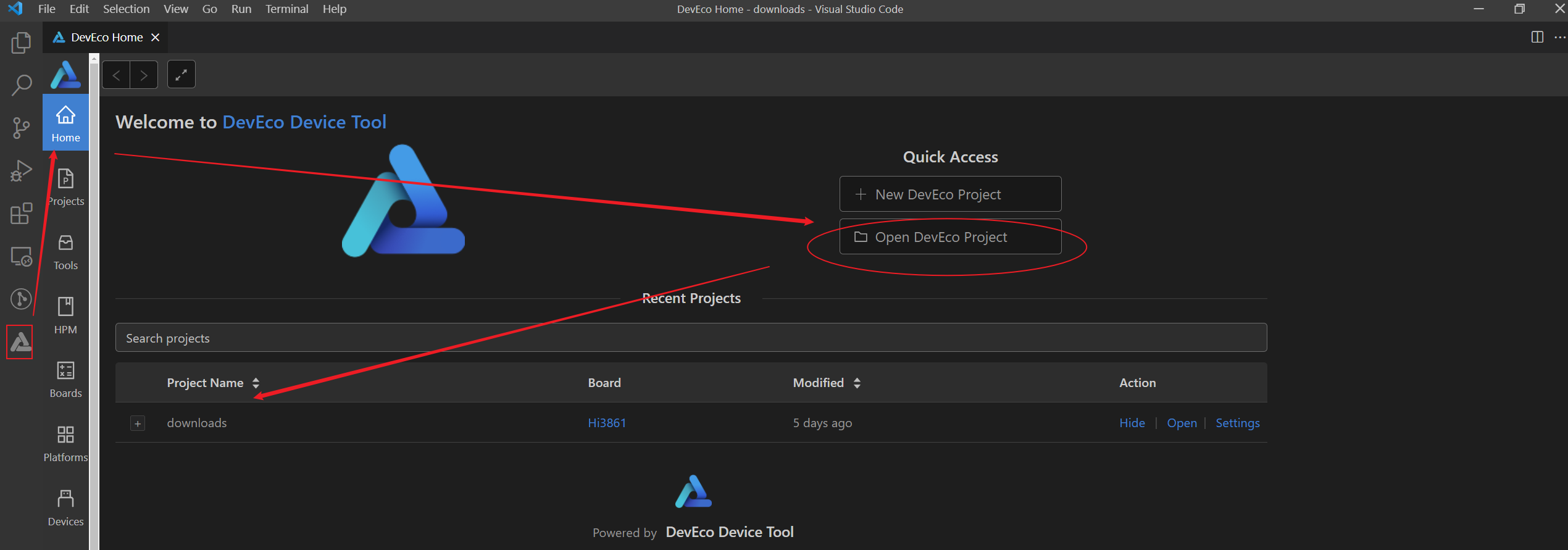Navigate forward with right arrow button
The width and height of the screenshot is (1568, 550).
point(144,75)
